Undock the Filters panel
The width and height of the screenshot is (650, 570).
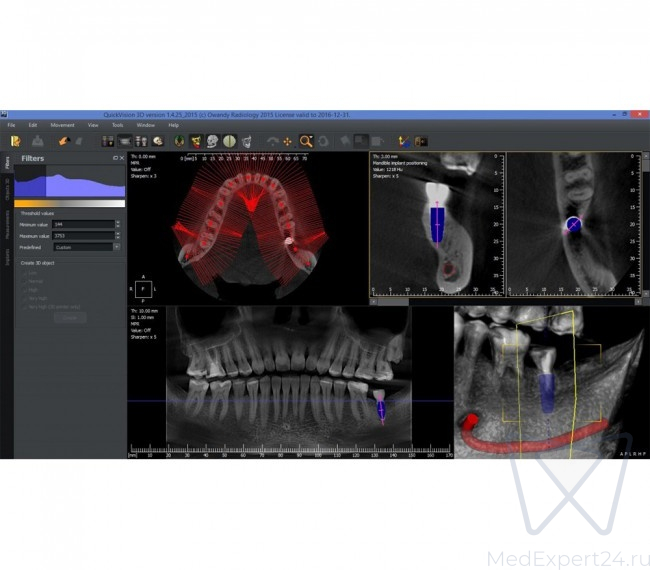pyautogui.click(x=115, y=158)
